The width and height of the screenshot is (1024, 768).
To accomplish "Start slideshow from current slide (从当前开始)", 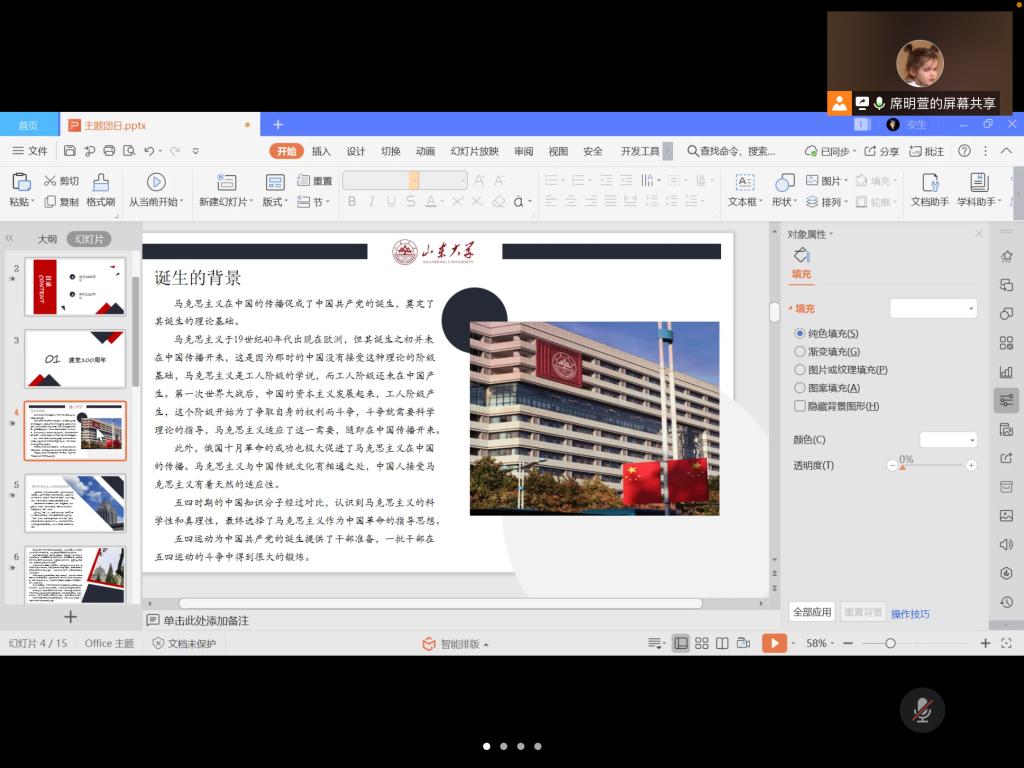I will 156,182.
